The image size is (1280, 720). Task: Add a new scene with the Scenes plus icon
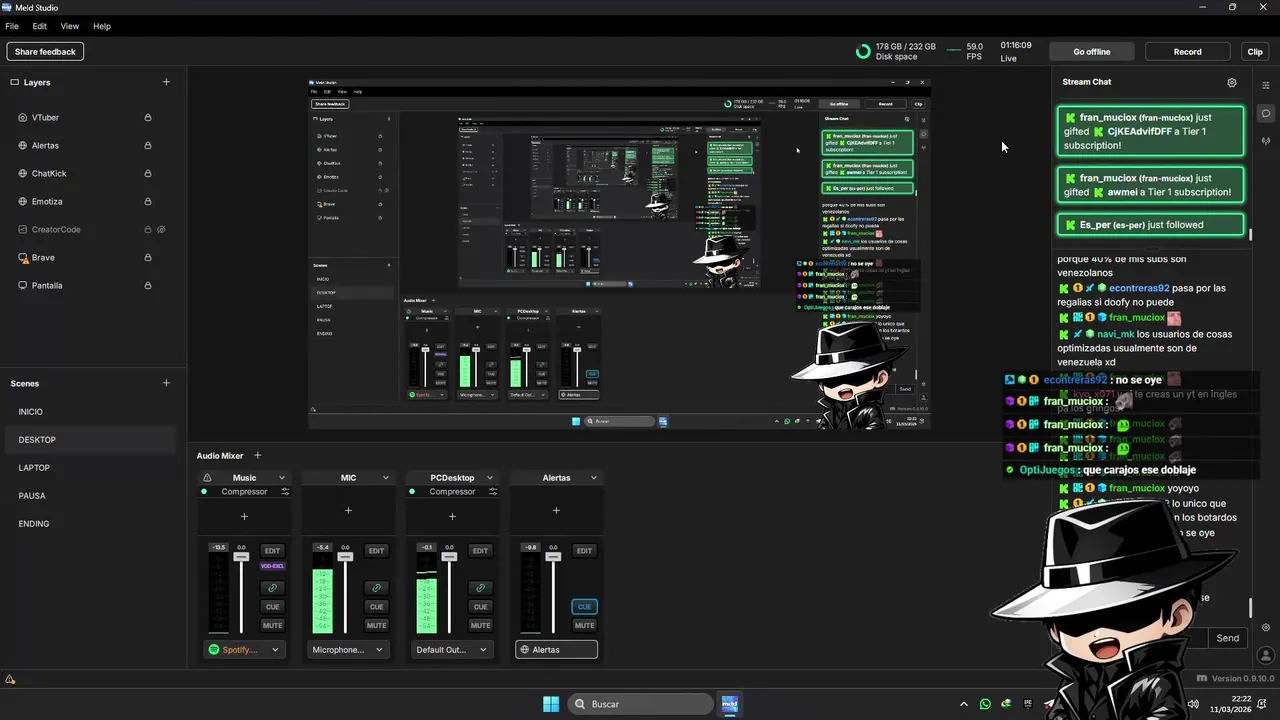[x=166, y=383]
